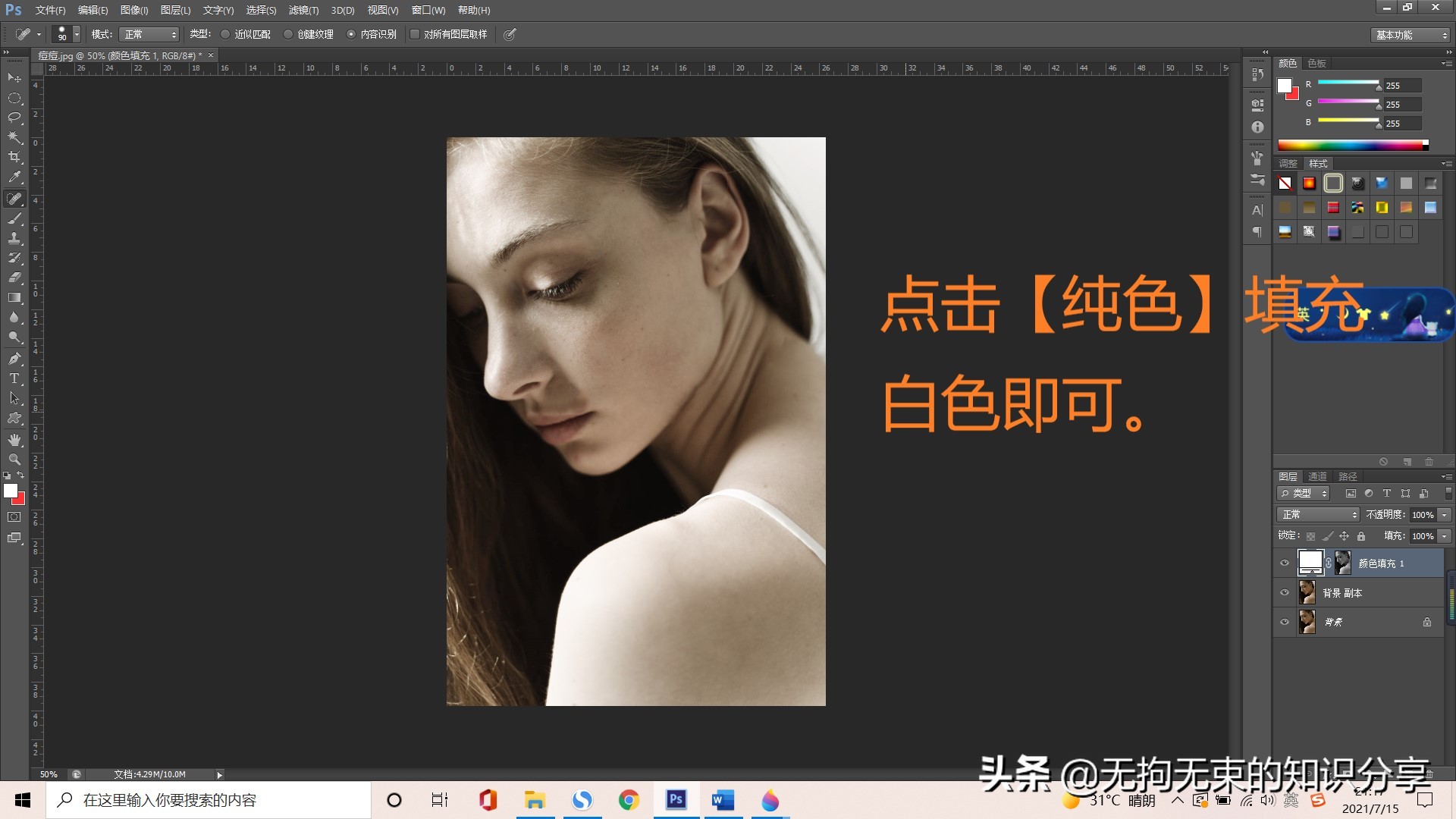The width and height of the screenshot is (1456, 819).
Task: Open the info panel via its i icon
Action: pos(1257,127)
